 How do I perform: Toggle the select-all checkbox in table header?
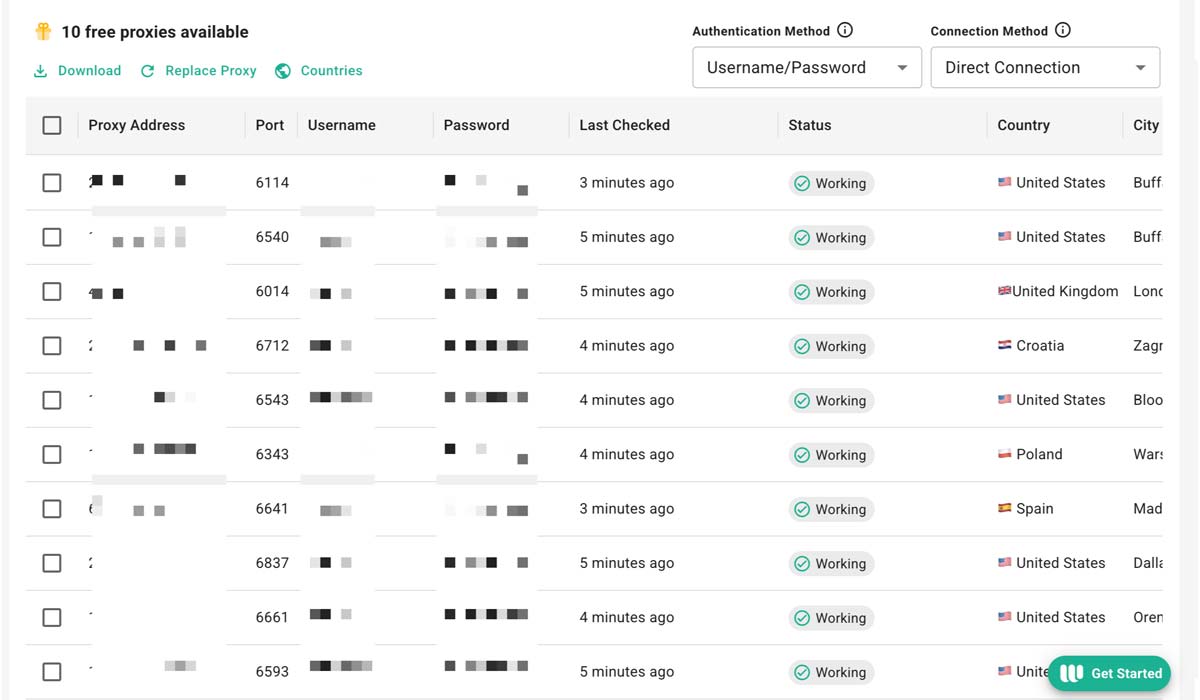coord(52,125)
